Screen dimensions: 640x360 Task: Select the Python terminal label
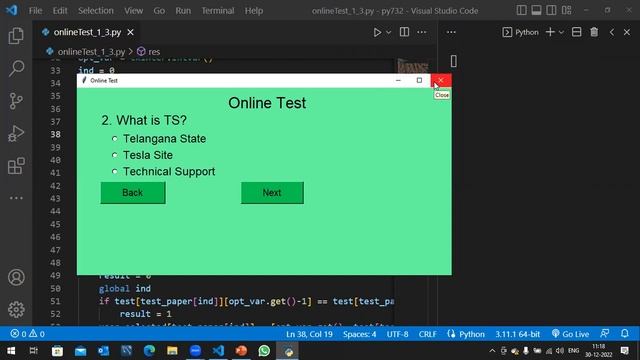[x=521, y=32]
